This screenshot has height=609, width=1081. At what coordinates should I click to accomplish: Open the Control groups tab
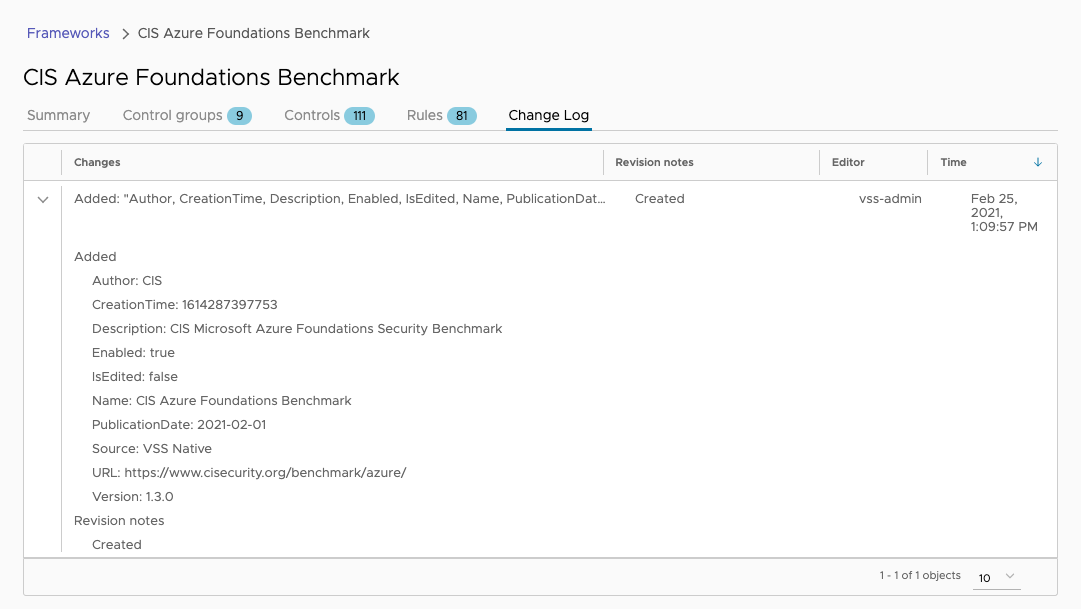(187, 115)
